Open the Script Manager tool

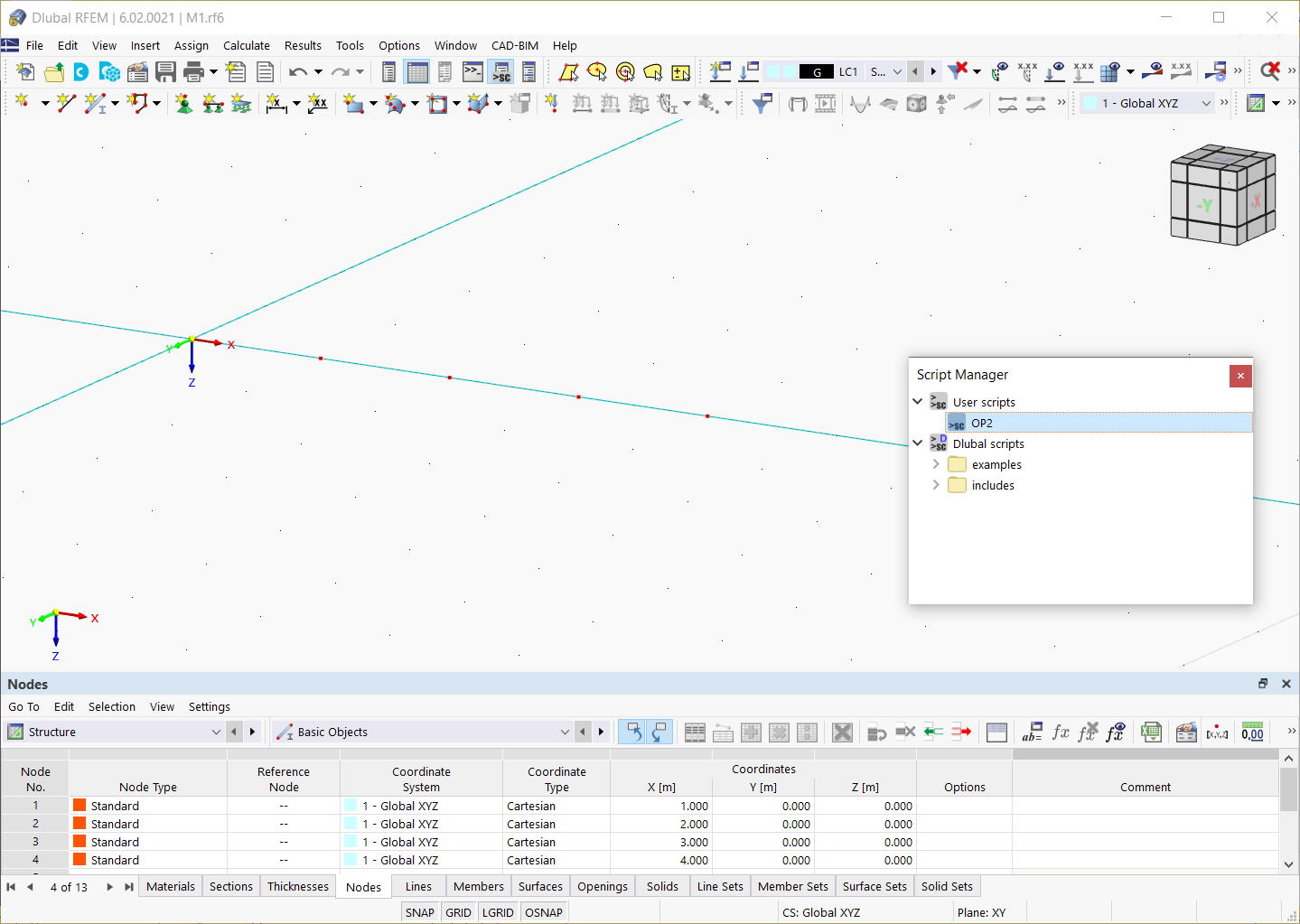pos(501,72)
